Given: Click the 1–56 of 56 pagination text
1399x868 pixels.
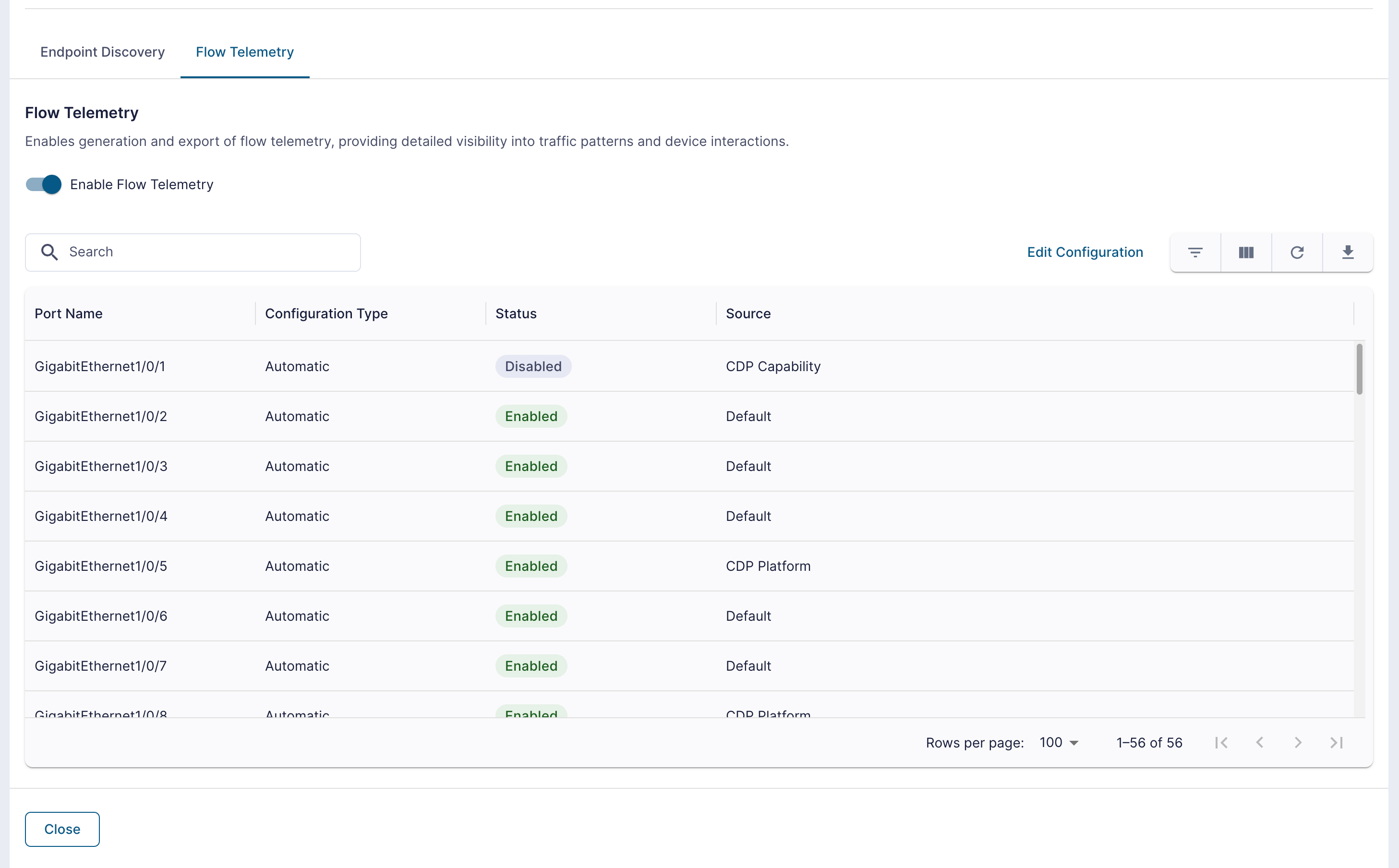Looking at the screenshot, I should click(x=1149, y=743).
